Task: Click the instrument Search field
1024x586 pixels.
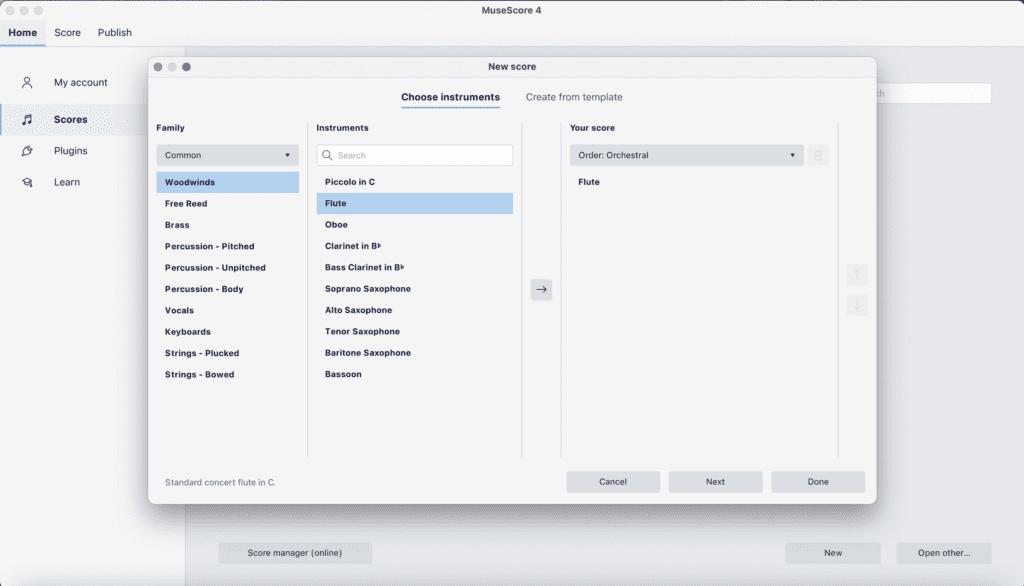Action: pyautogui.click(x=415, y=155)
